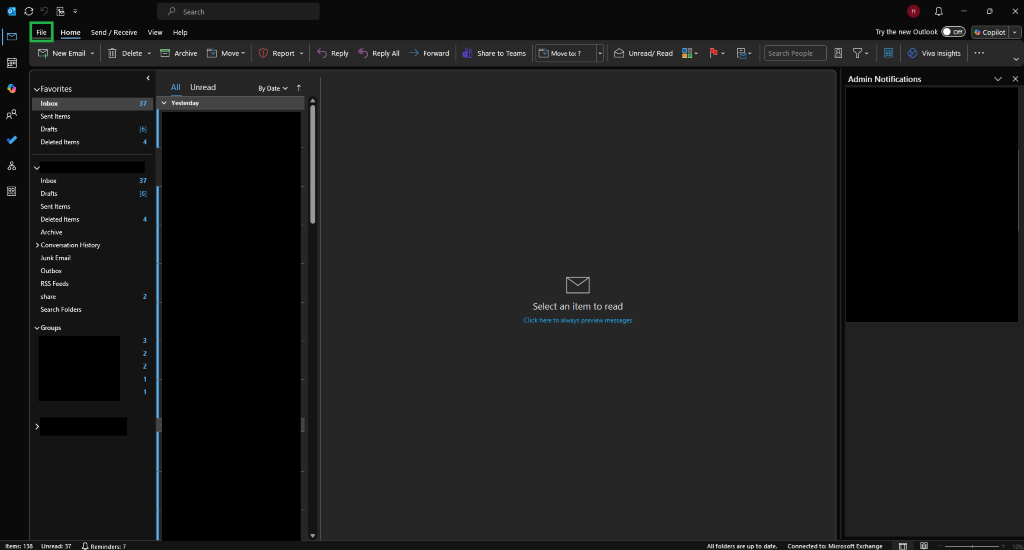This screenshot has height=550, width=1024.
Task: Open the To Do checkmark app
Action: pyautogui.click(x=12, y=140)
